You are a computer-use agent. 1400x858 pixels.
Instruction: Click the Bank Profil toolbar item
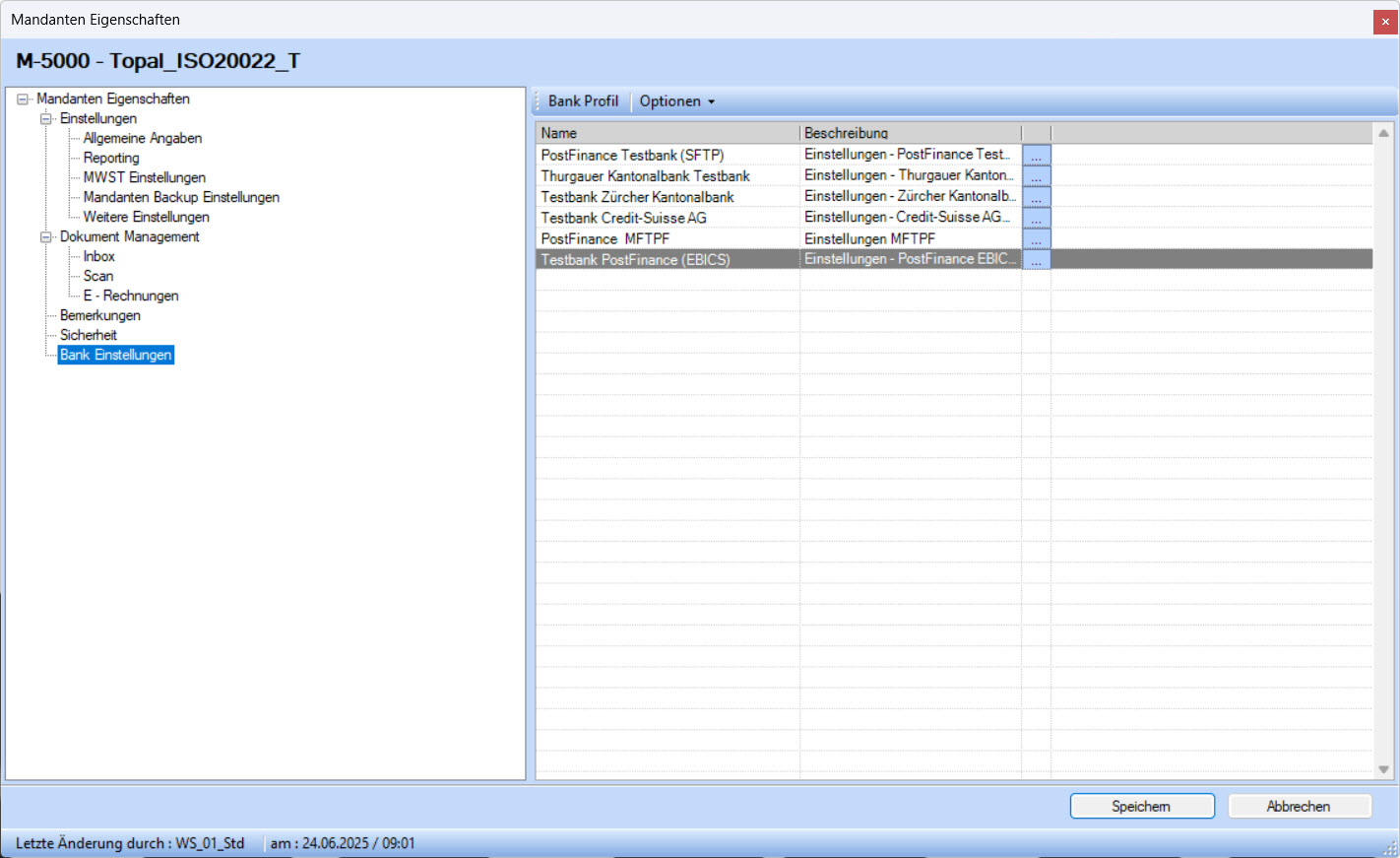[x=583, y=101]
